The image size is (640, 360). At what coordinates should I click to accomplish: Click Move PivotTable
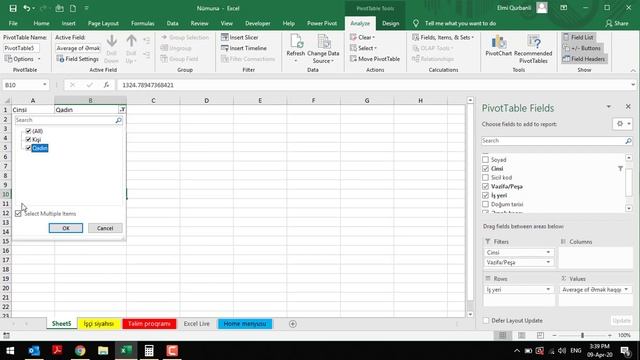pos(375,59)
